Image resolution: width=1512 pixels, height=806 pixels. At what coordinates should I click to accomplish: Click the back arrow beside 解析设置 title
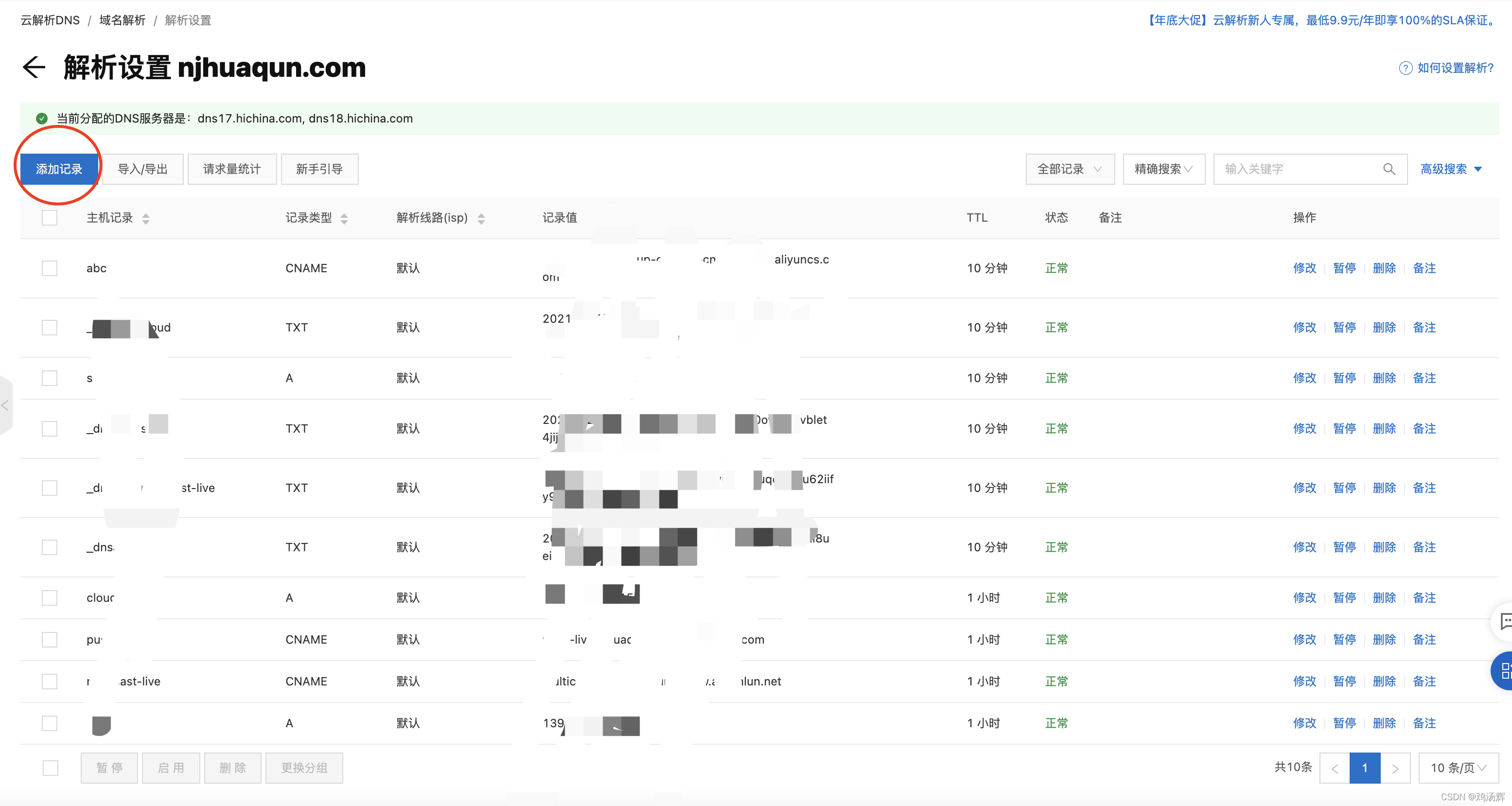pos(34,67)
